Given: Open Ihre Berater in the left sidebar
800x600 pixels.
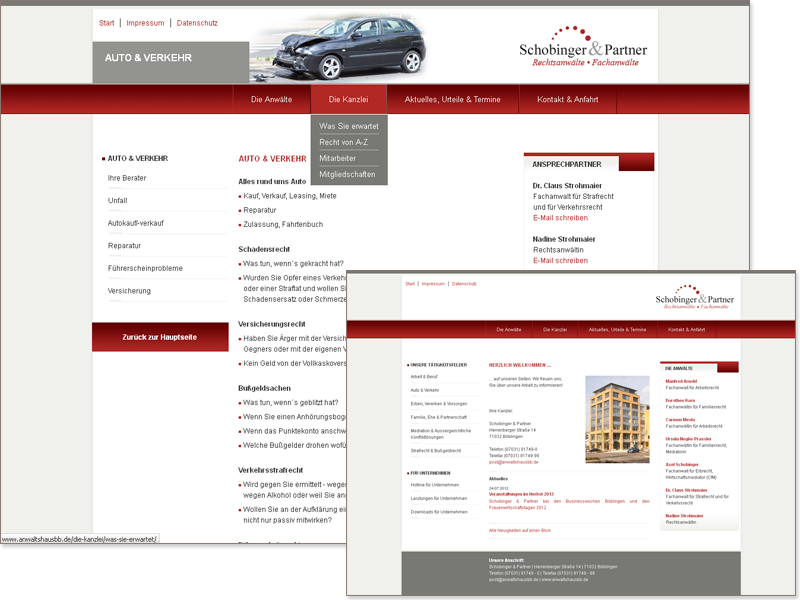Looking at the screenshot, I should pos(127,178).
